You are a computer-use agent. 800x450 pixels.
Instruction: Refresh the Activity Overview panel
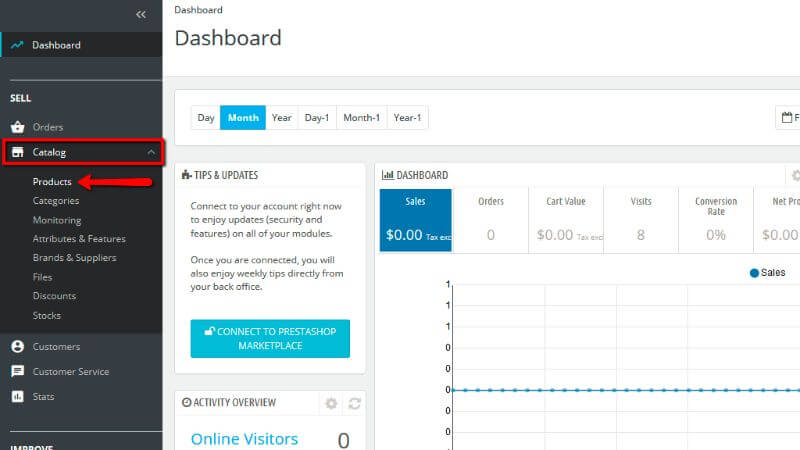point(355,404)
